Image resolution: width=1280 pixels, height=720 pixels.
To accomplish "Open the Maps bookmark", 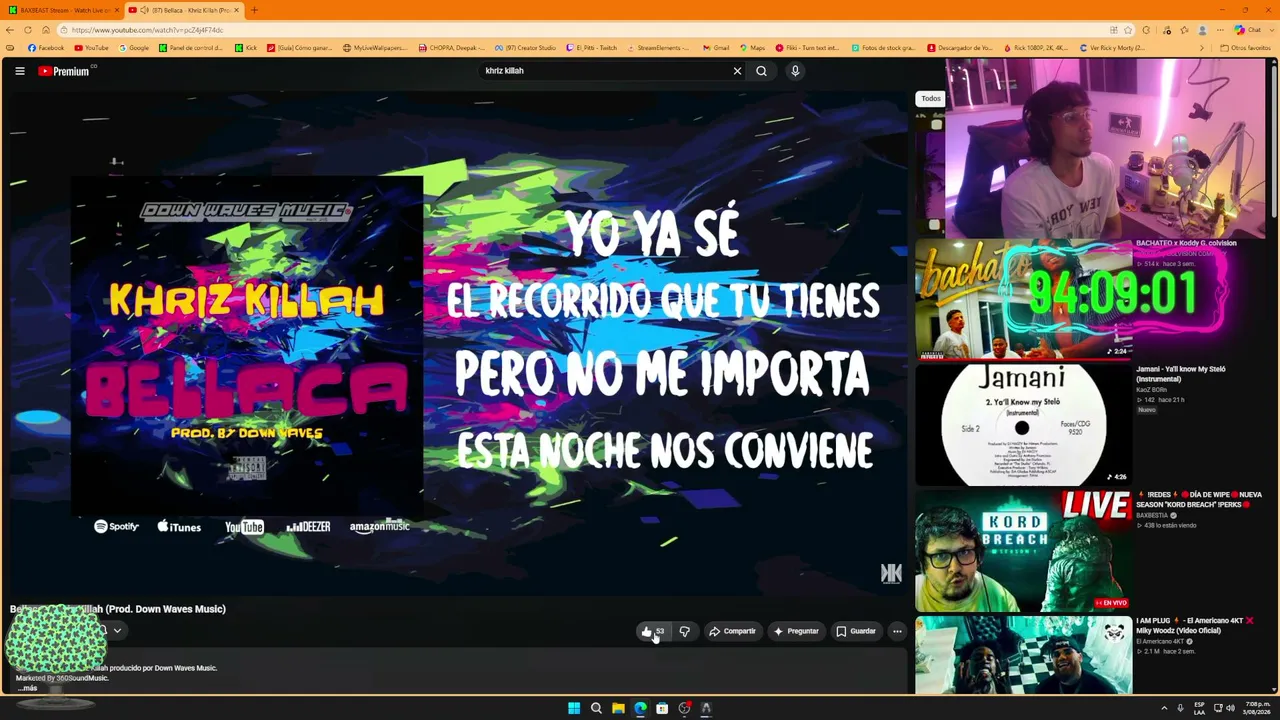I will 752,48.
